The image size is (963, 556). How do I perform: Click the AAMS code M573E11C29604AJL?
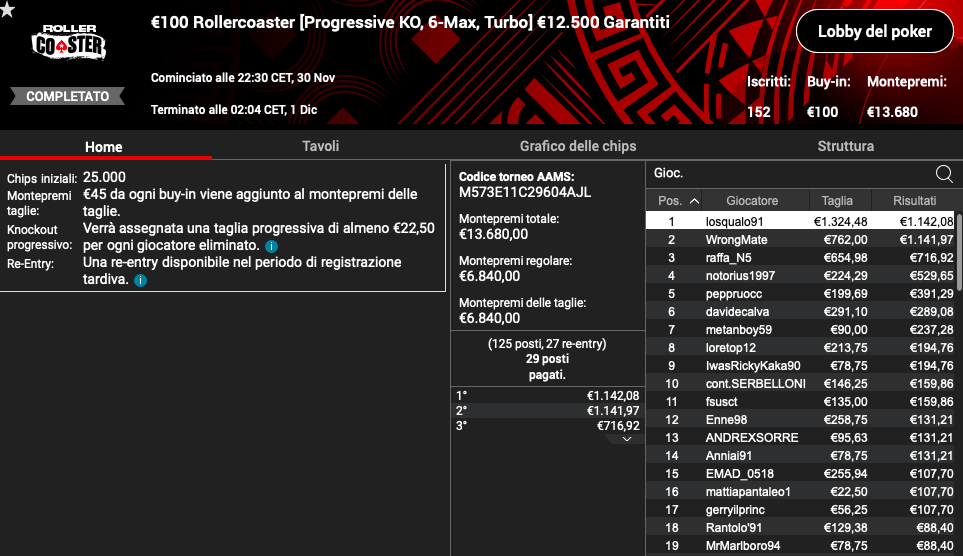[x=525, y=193]
